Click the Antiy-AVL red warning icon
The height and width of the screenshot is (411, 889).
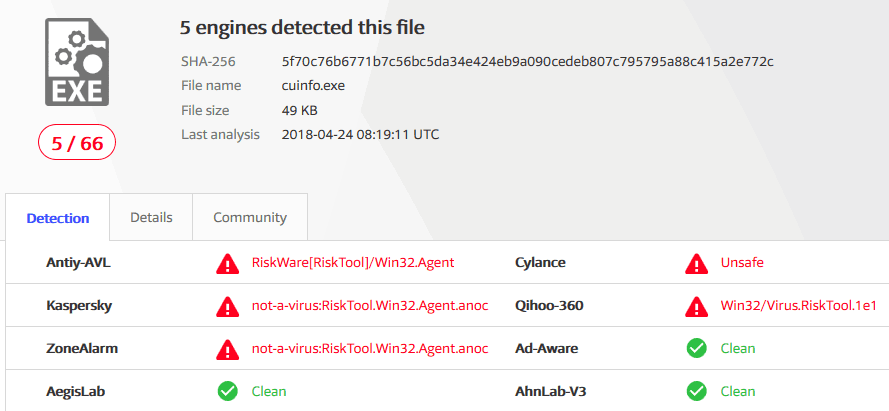(x=227, y=264)
